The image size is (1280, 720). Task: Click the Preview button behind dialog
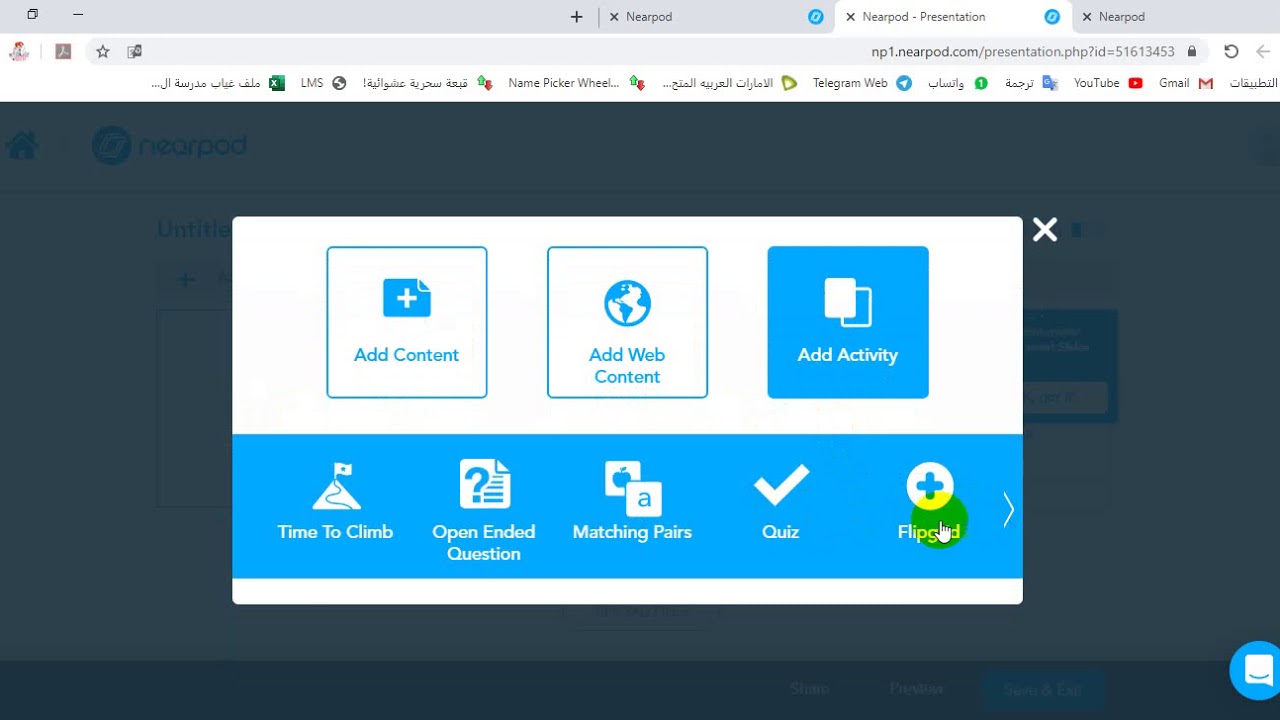click(916, 688)
